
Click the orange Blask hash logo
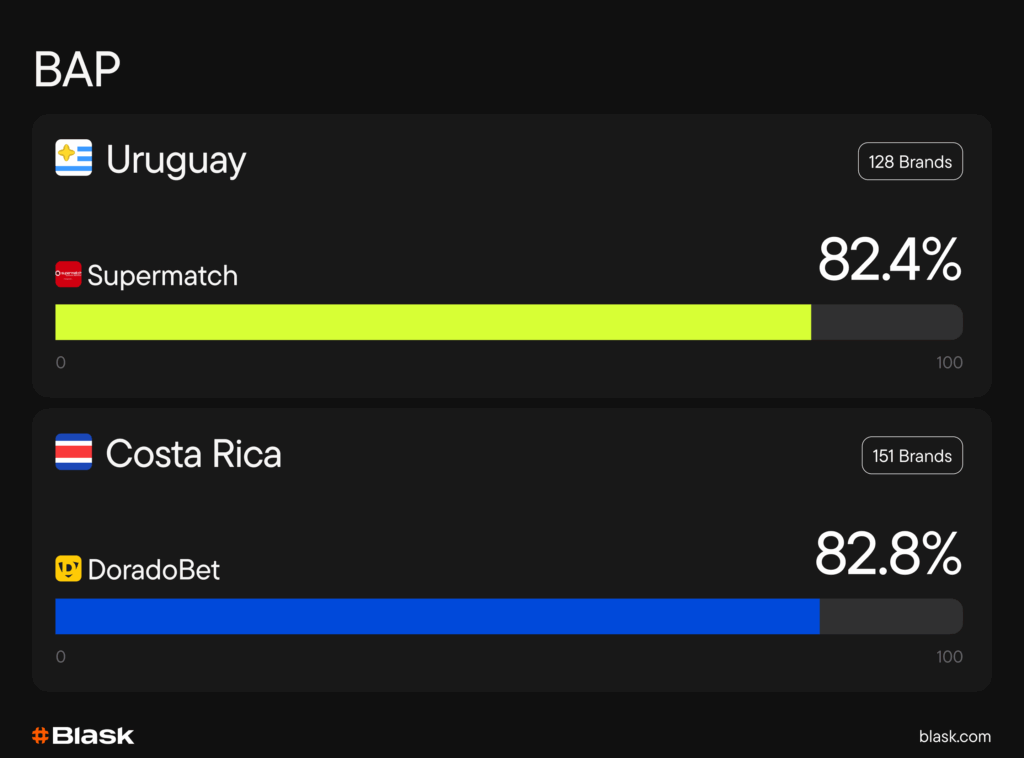click(41, 736)
